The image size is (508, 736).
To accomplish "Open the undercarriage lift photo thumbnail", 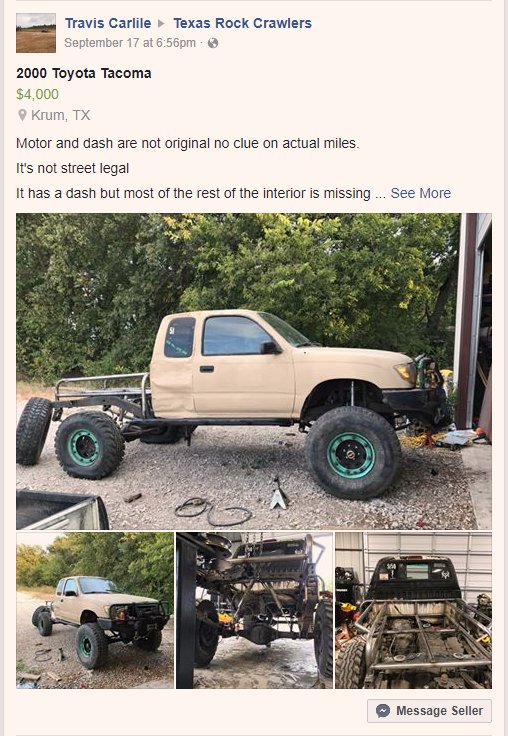I will click(254, 610).
